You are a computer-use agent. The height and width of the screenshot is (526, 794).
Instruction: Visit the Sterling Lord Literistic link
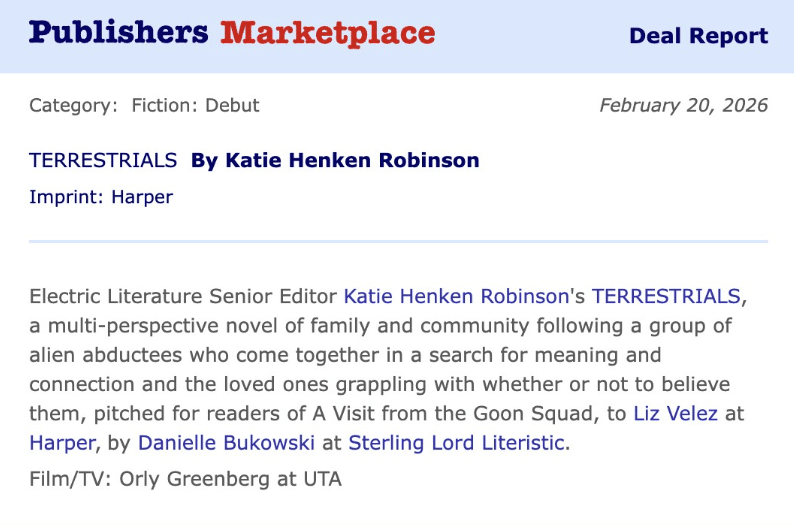(456, 442)
